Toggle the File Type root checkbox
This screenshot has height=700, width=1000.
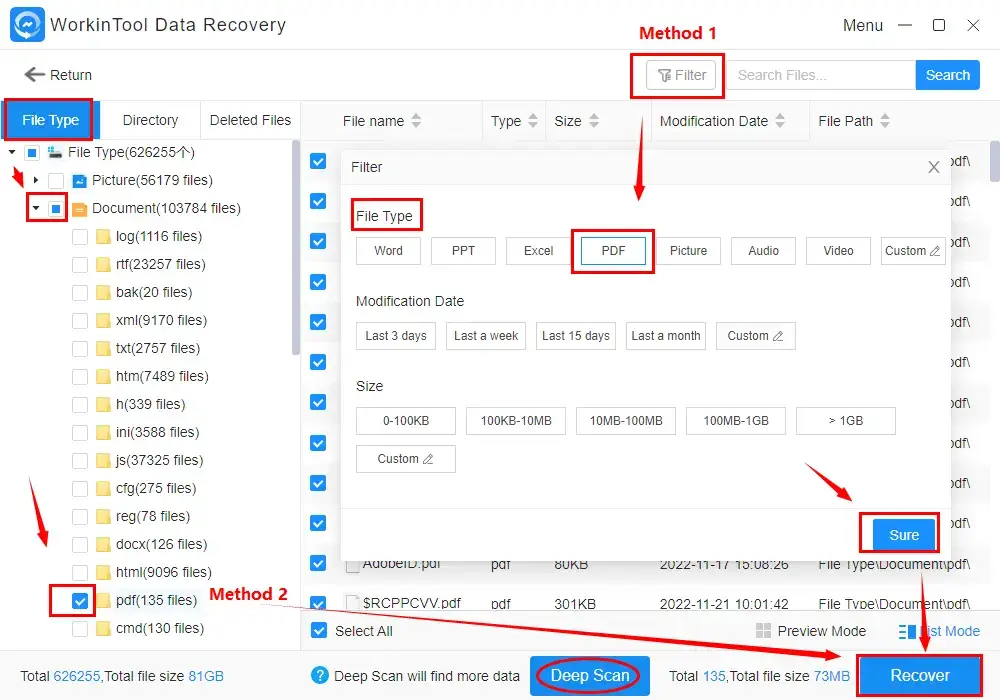32,152
